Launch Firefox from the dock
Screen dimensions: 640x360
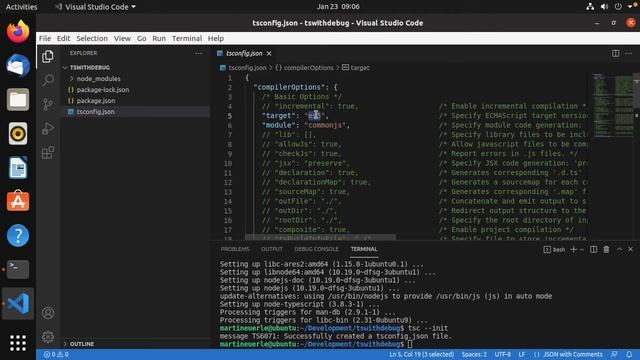pos(18,31)
